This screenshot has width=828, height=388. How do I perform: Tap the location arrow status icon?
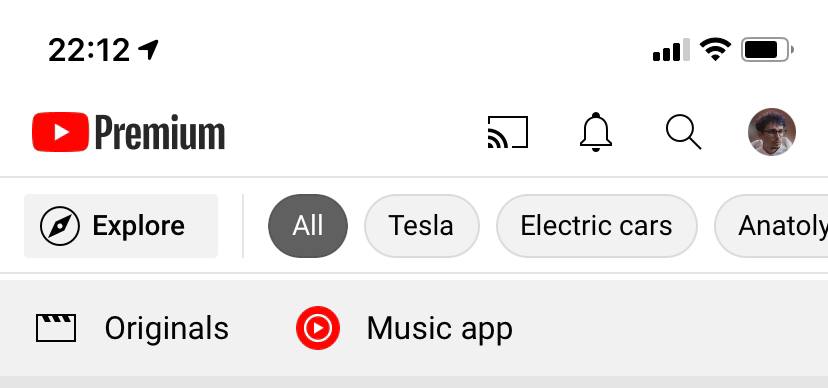[x=148, y=50]
